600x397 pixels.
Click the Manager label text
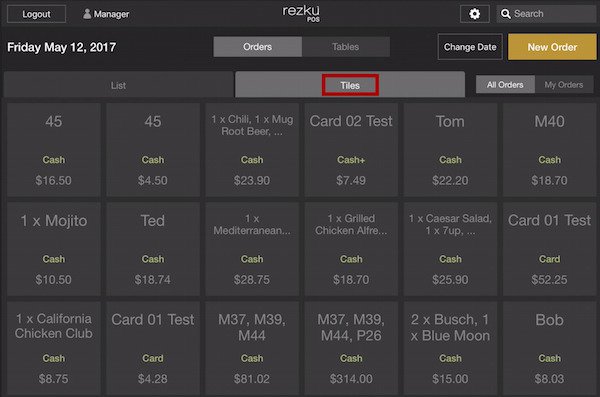tap(111, 14)
